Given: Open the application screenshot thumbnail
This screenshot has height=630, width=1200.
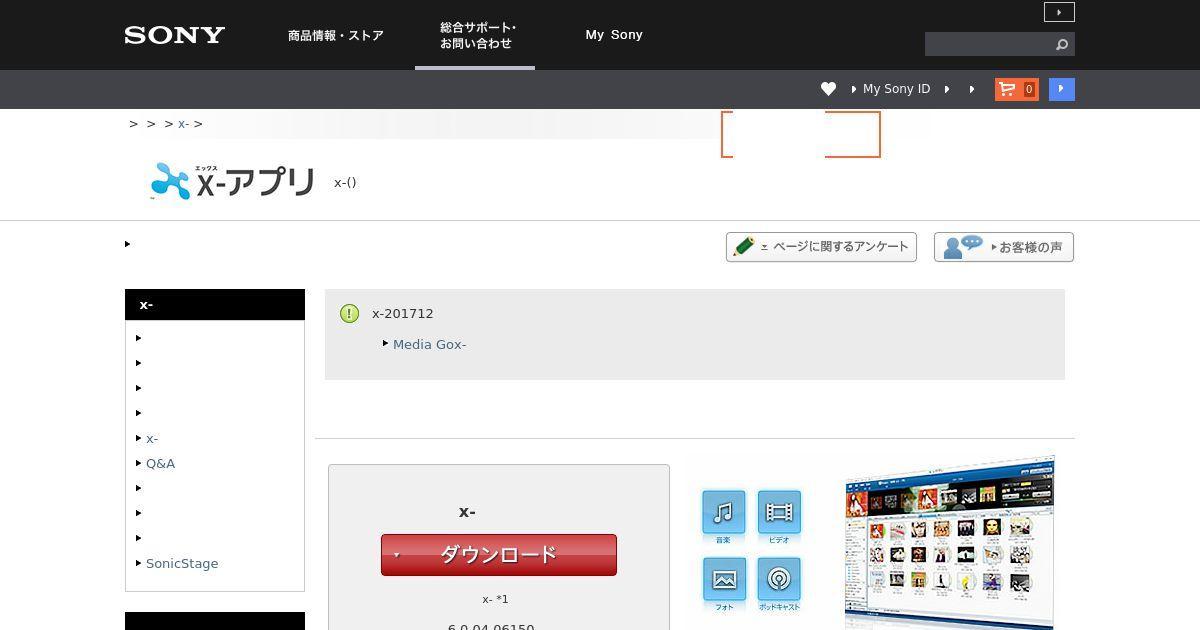Looking at the screenshot, I should pos(949,543).
